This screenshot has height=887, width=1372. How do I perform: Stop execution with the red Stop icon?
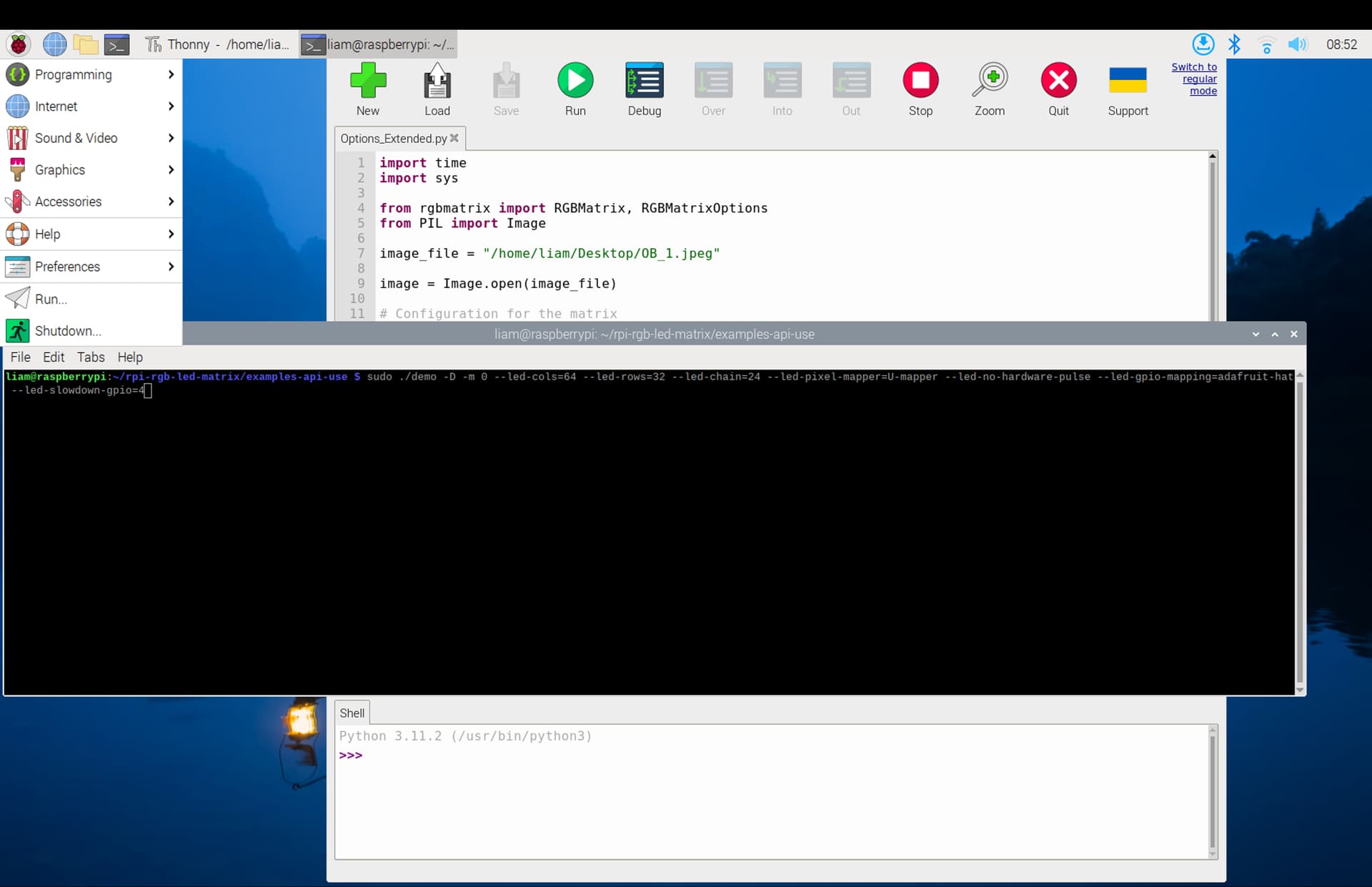click(920, 80)
